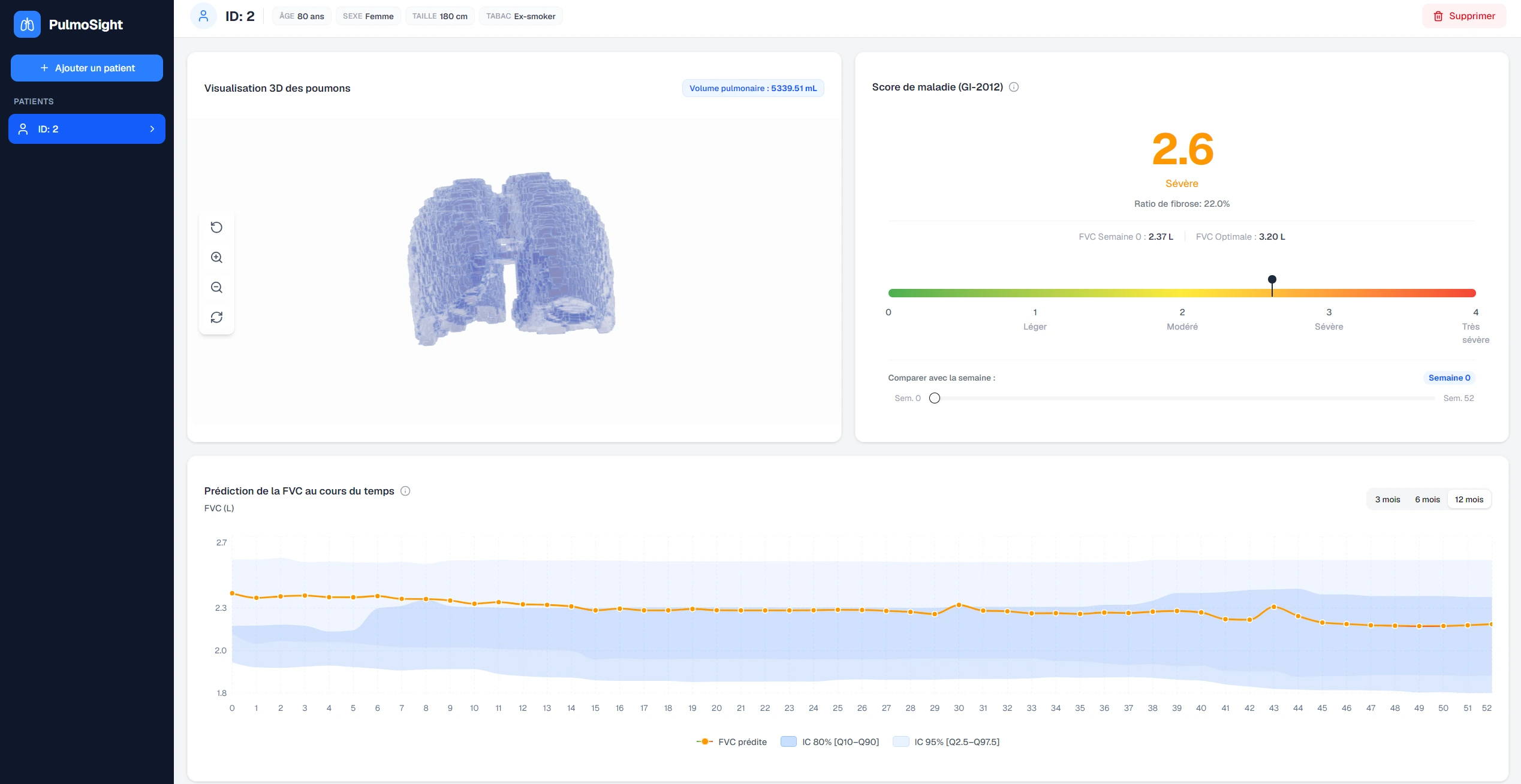Zoom in on the 3D lung model

pos(216,257)
